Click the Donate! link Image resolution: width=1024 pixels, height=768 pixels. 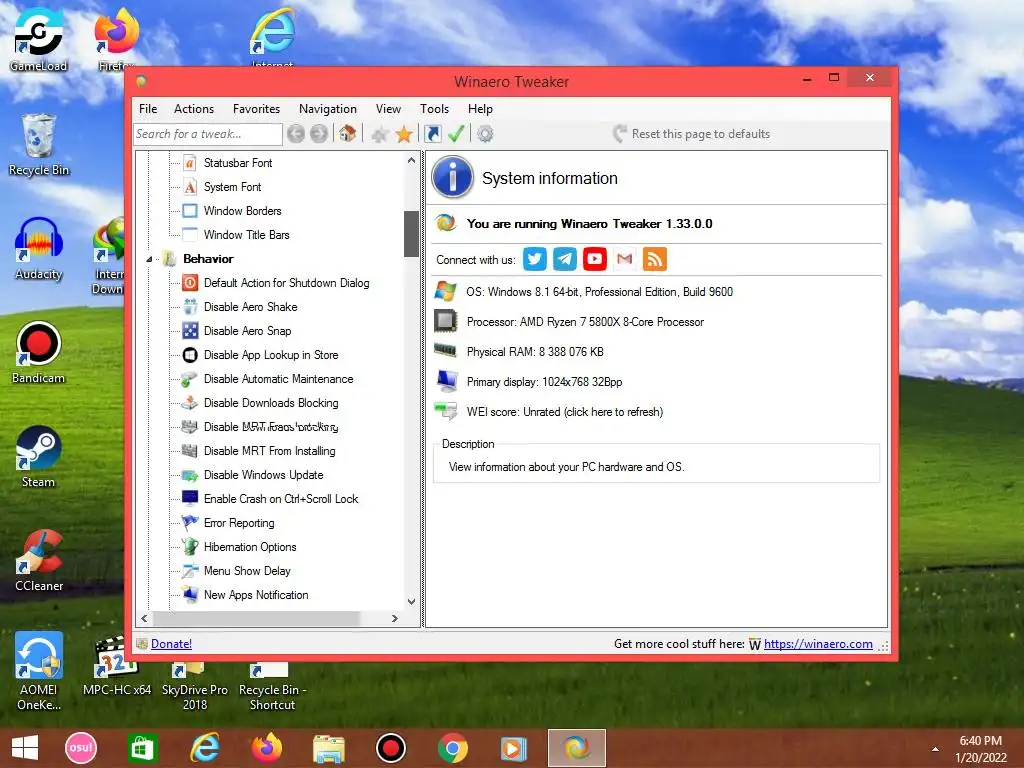pyautogui.click(x=171, y=644)
